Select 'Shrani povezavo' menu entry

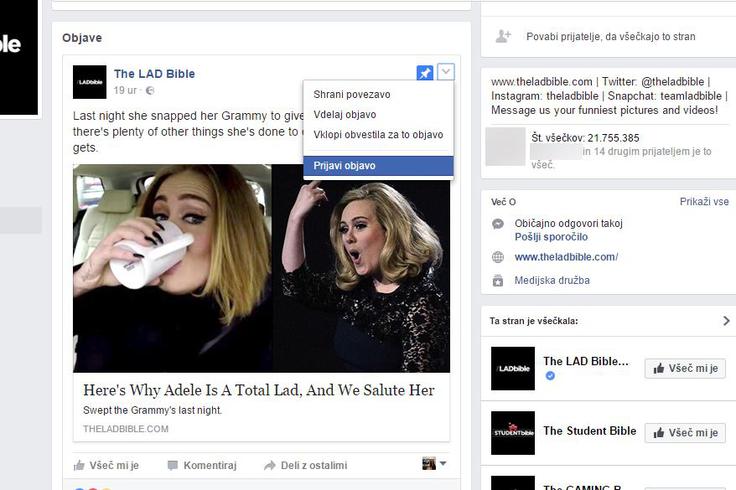(378, 94)
